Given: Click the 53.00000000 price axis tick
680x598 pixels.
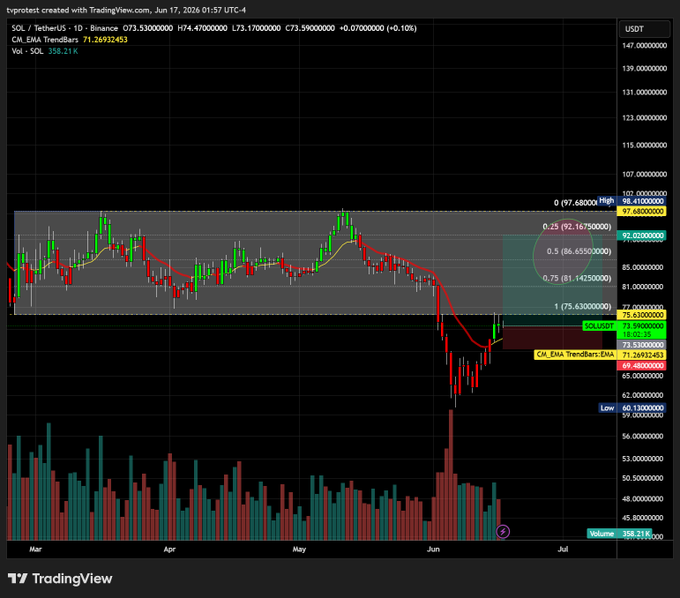Looking at the screenshot, I should tap(643, 459).
